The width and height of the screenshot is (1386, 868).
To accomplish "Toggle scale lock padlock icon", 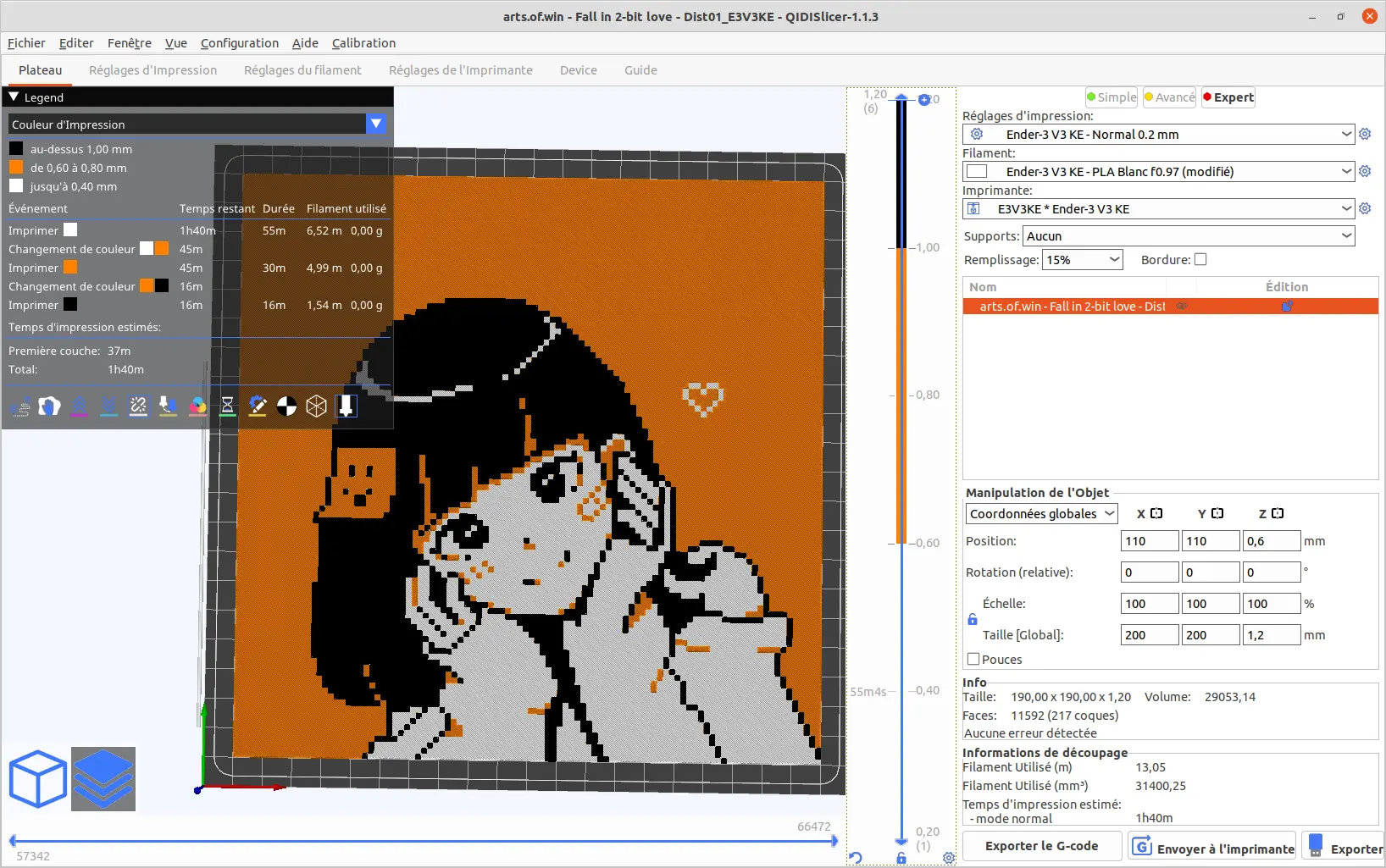I will click(x=973, y=619).
